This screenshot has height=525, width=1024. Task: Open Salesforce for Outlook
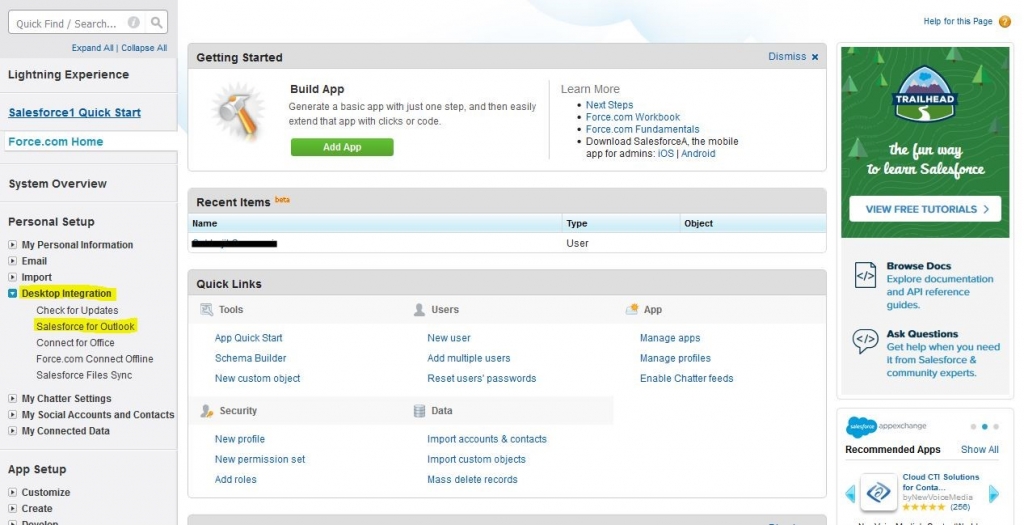tap(86, 326)
